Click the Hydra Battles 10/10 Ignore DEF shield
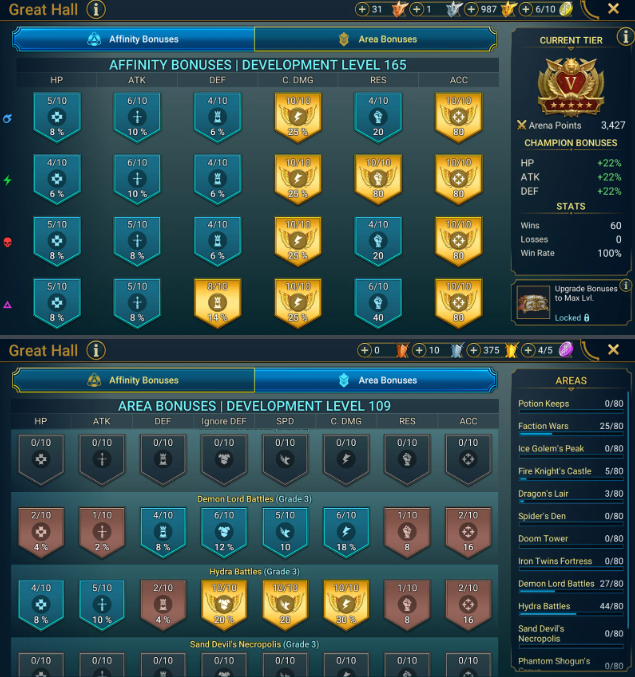This screenshot has height=677, width=635. coord(224,604)
